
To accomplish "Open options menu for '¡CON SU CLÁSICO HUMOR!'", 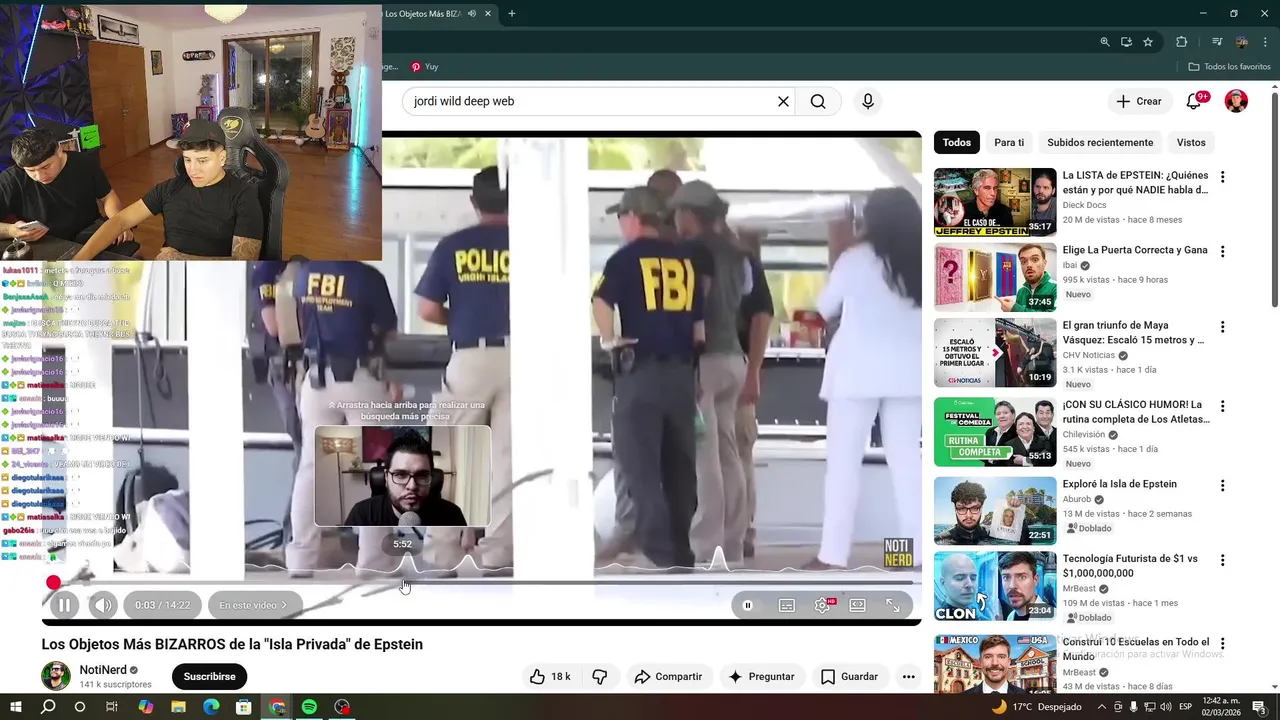I will point(1222,407).
